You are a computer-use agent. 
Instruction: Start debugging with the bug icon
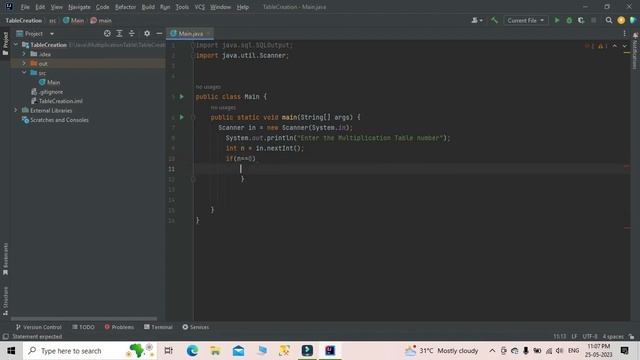tap(569, 20)
